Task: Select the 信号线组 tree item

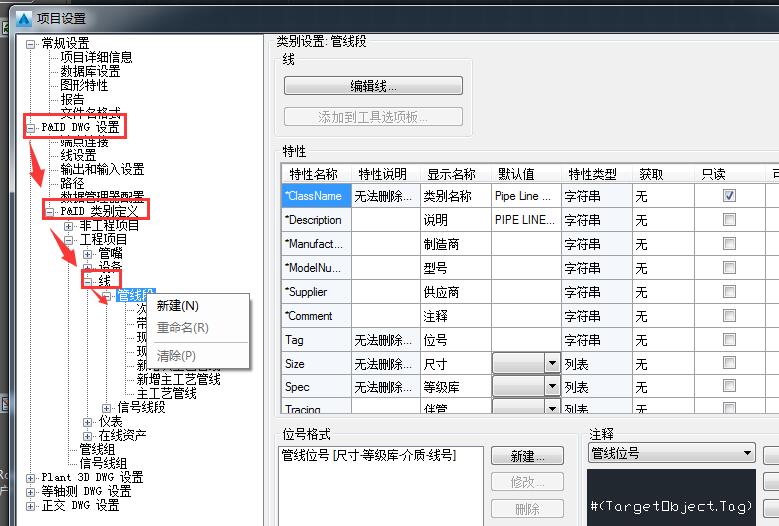Action: click(103, 463)
